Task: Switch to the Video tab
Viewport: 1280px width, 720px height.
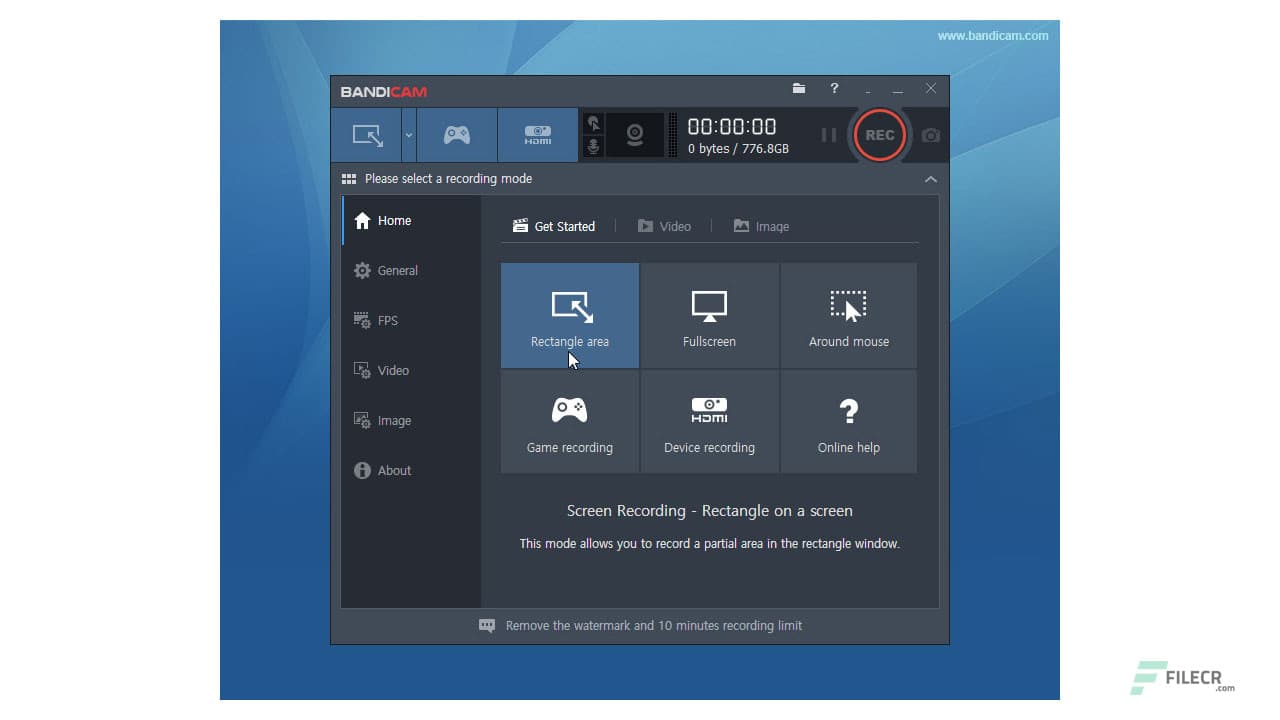Action: coord(665,226)
